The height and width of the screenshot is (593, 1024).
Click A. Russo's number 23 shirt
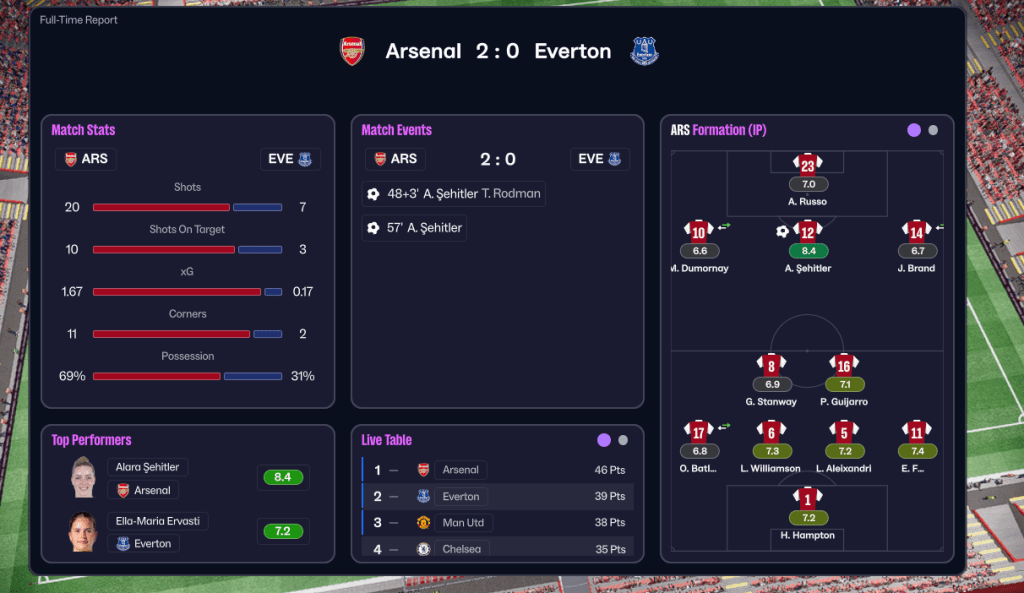click(x=808, y=165)
